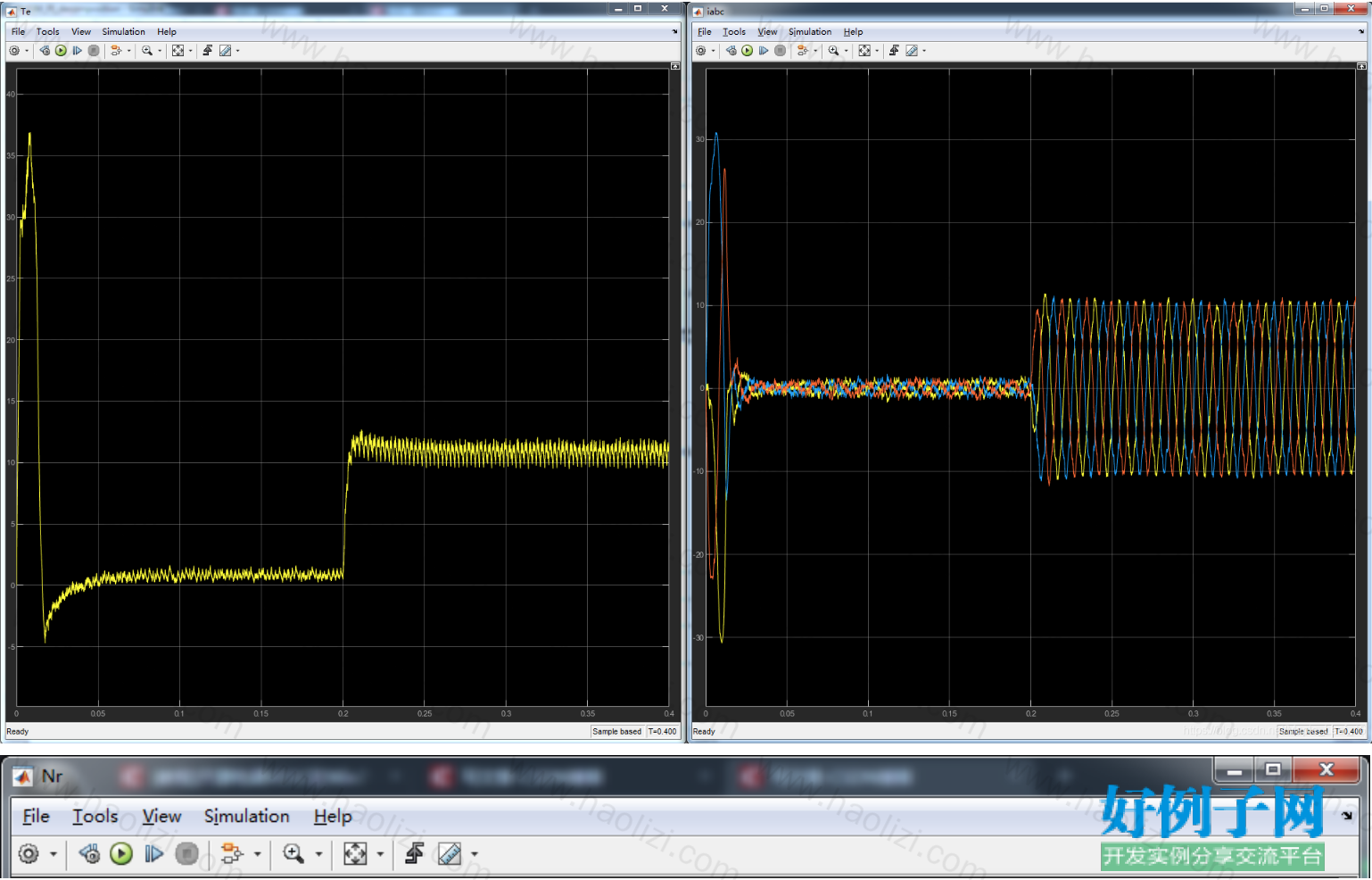Click Step Forward in iabc scope toolbar

[764, 51]
